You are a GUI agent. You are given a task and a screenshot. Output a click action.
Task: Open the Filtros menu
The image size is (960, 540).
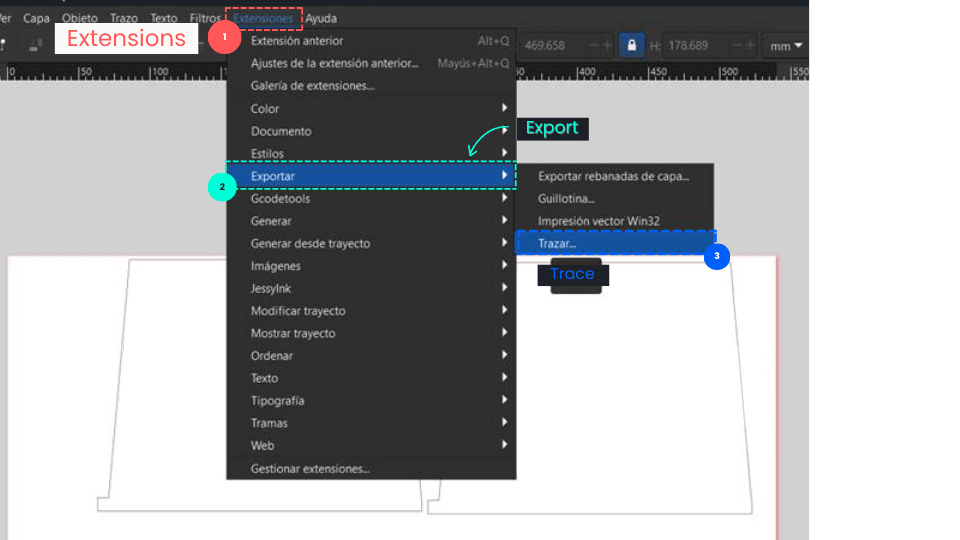click(x=205, y=18)
